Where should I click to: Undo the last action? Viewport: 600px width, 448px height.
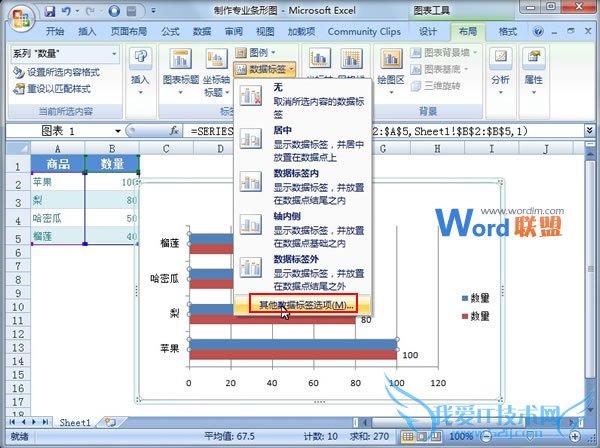point(66,11)
